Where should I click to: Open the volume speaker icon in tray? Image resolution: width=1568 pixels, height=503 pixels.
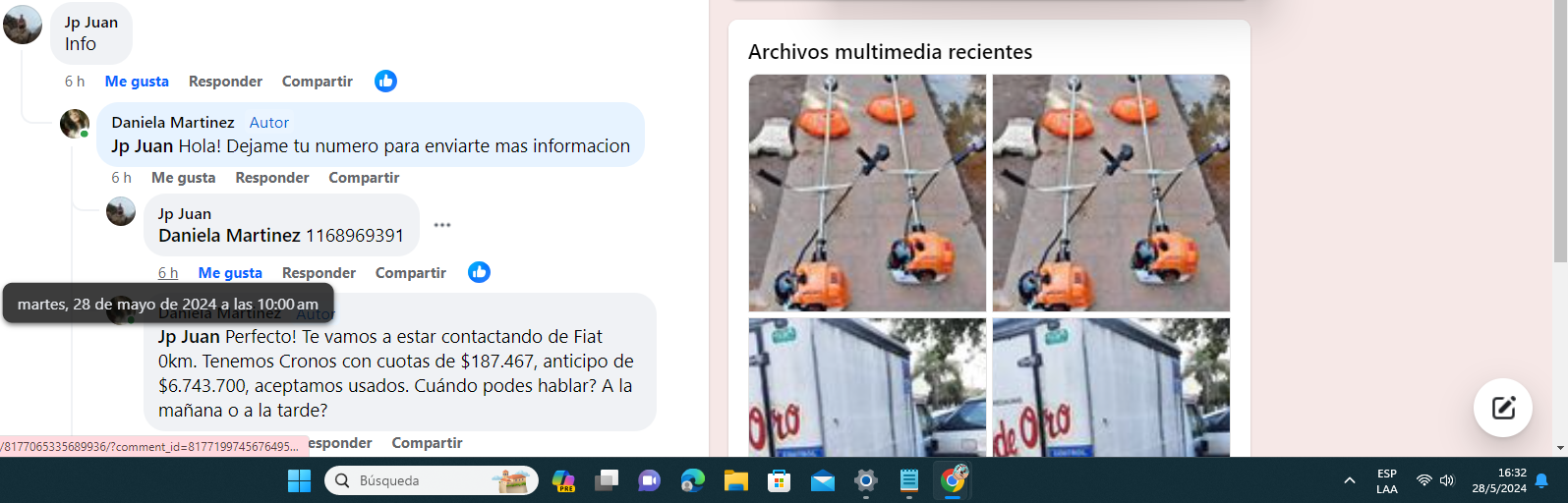point(1447,480)
